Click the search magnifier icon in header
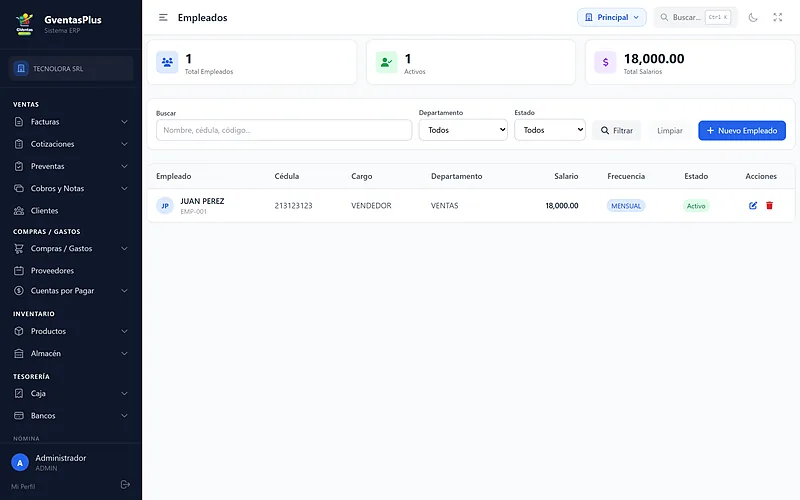This screenshot has width=800, height=500. pyautogui.click(x=664, y=17)
